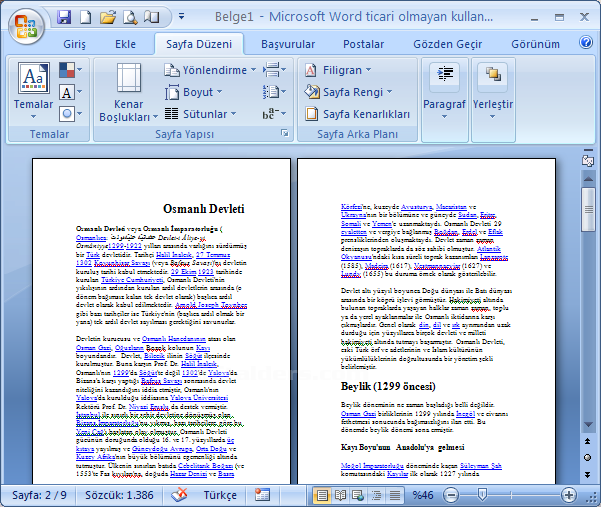
Task: Open the Postalar tab
Action: (363, 44)
